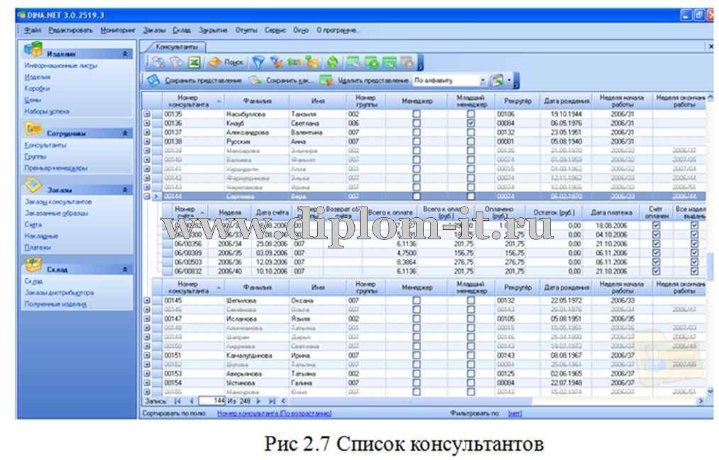The height and width of the screenshot is (460, 719).
Task: Open Заказы консультантов in the sidebar
Action: coord(58,202)
